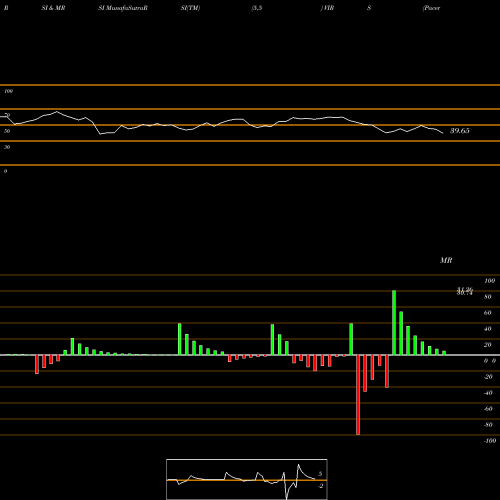This screenshot has height=500, width=500.
Task: Click the RSI value label 39.65
Action: (460, 131)
